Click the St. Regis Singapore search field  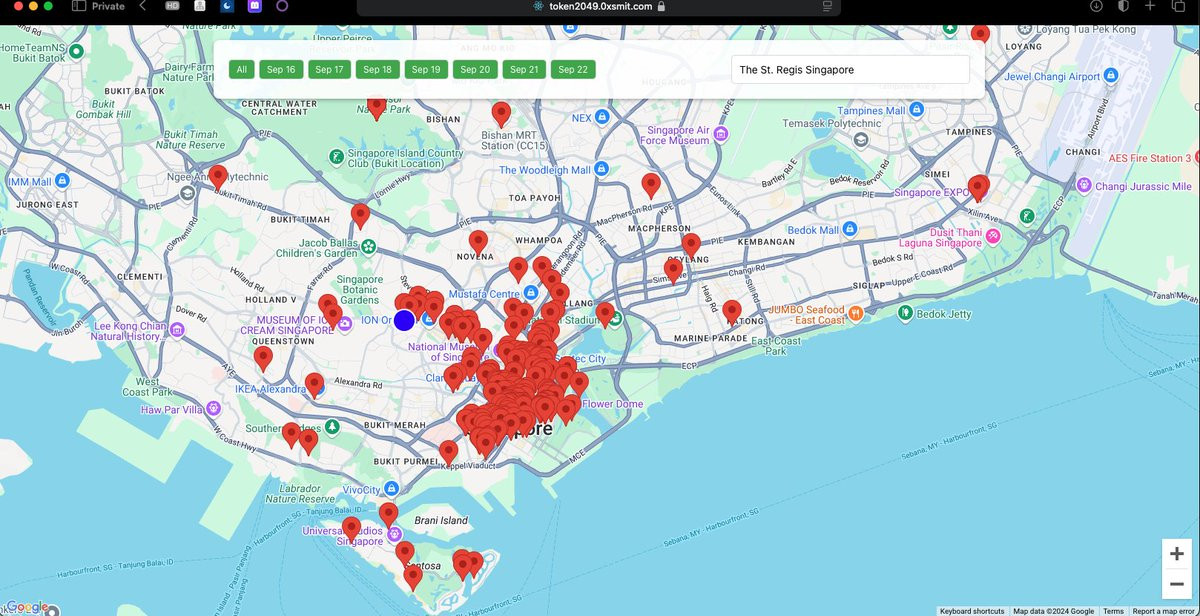coord(850,70)
